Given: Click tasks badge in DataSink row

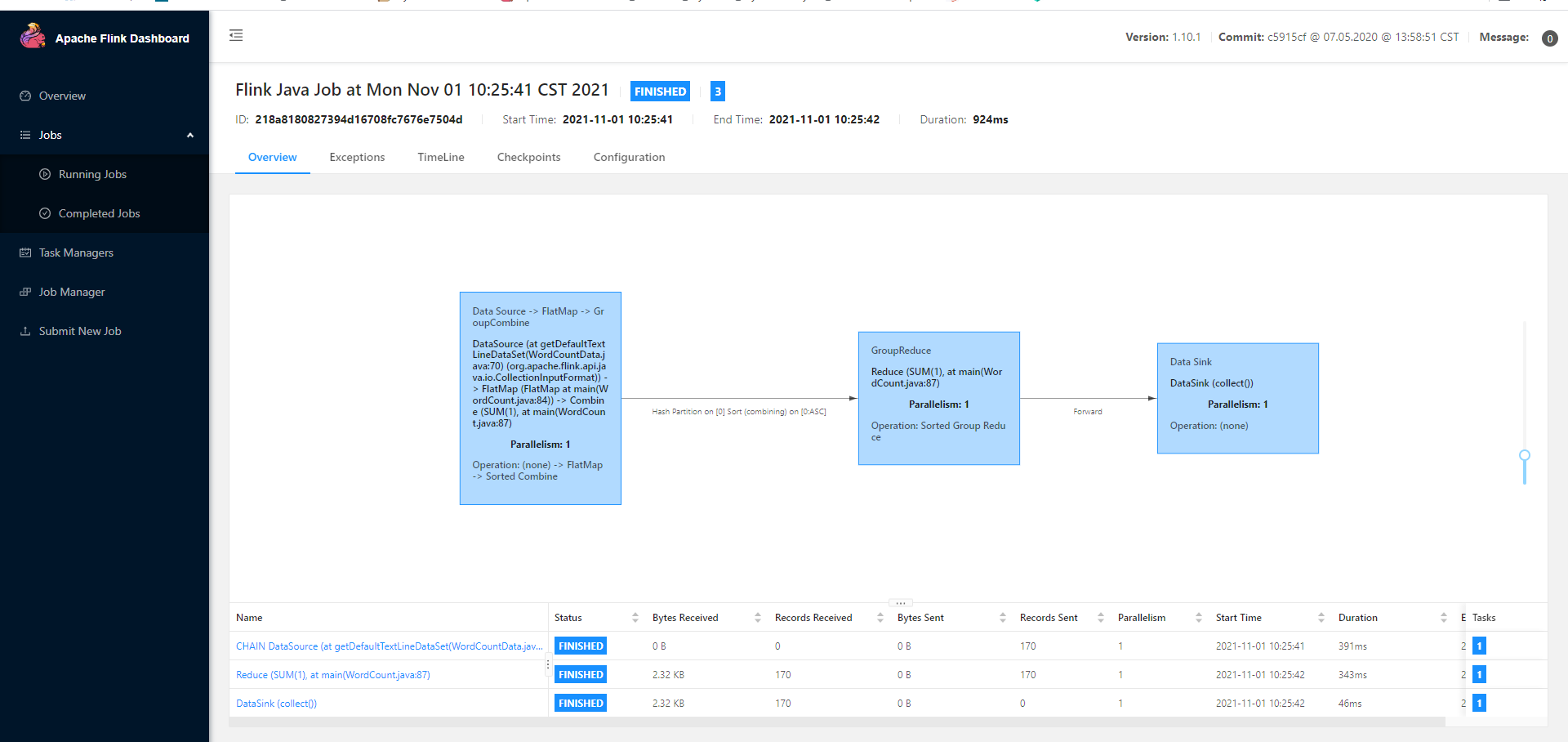Looking at the screenshot, I should click(1479, 704).
